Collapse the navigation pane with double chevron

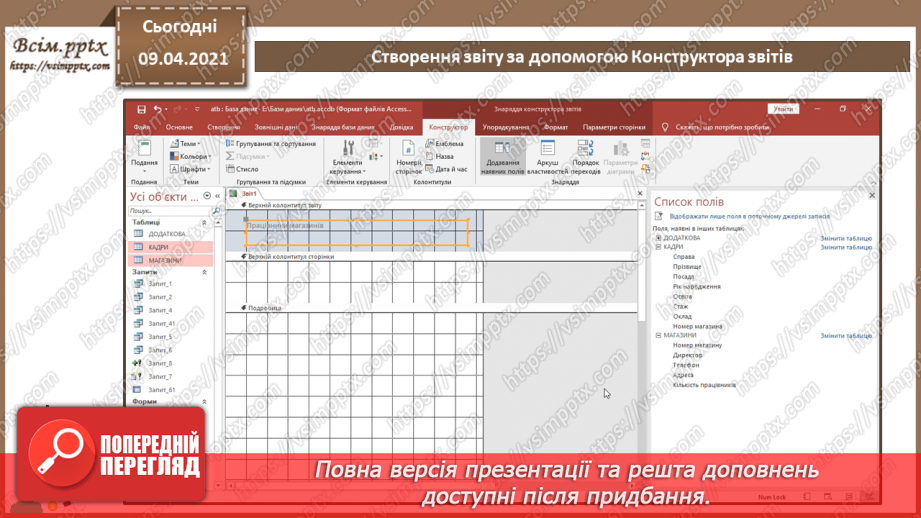coord(217,196)
